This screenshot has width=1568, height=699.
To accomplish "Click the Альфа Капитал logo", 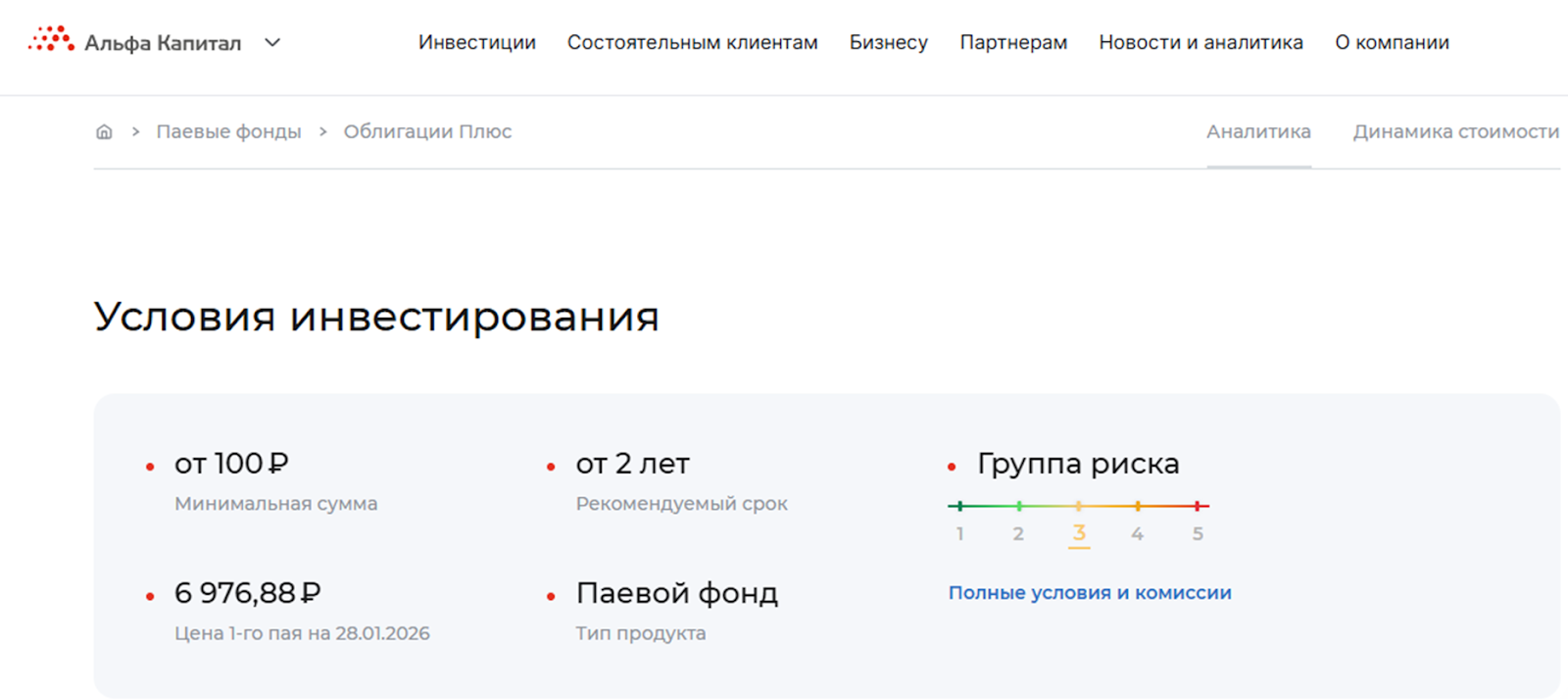I will tap(134, 42).
